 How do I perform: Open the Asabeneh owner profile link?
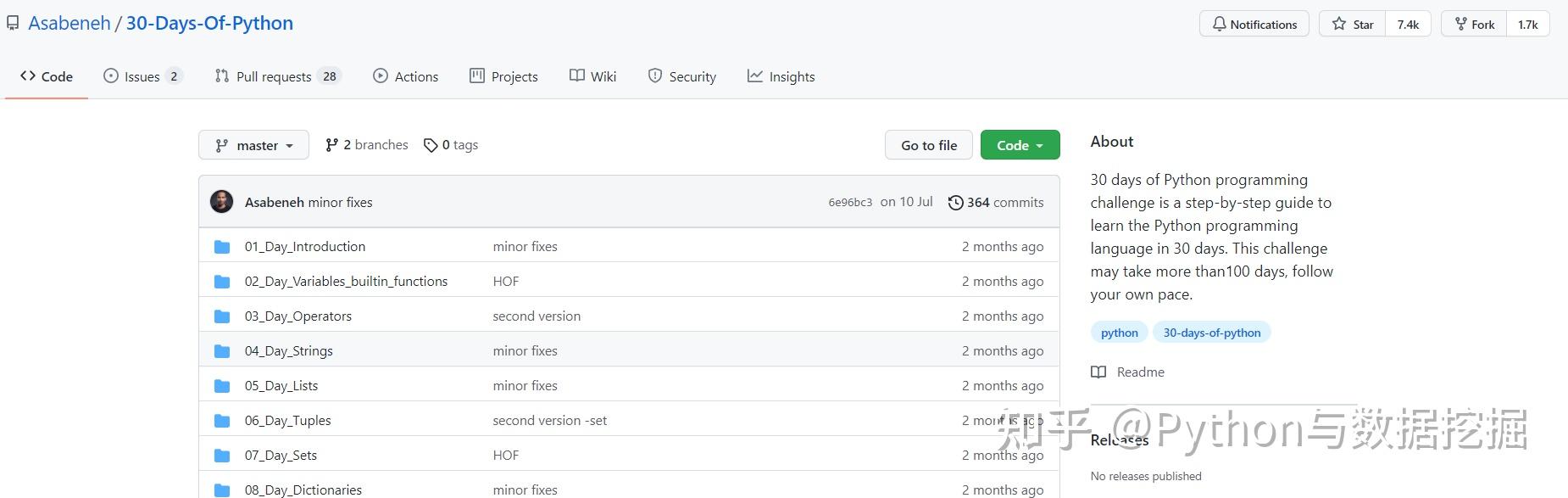click(70, 23)
